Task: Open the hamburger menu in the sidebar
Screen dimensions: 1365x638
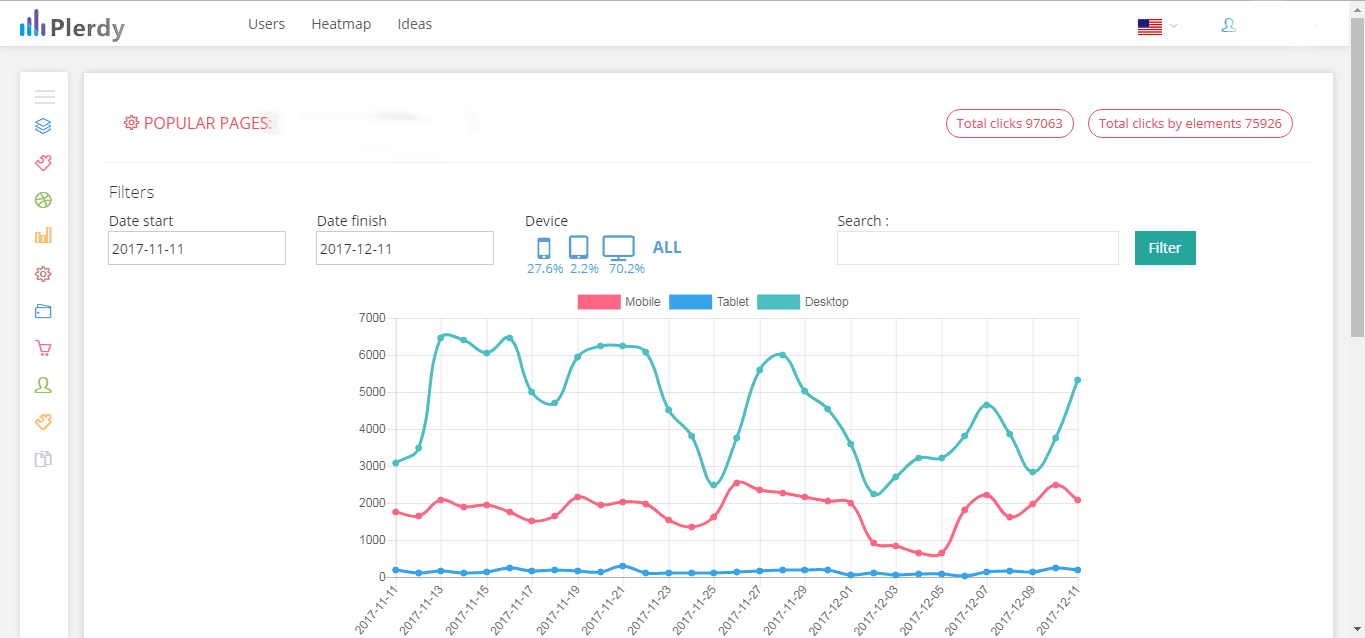Action: click(x=44, y=97)
